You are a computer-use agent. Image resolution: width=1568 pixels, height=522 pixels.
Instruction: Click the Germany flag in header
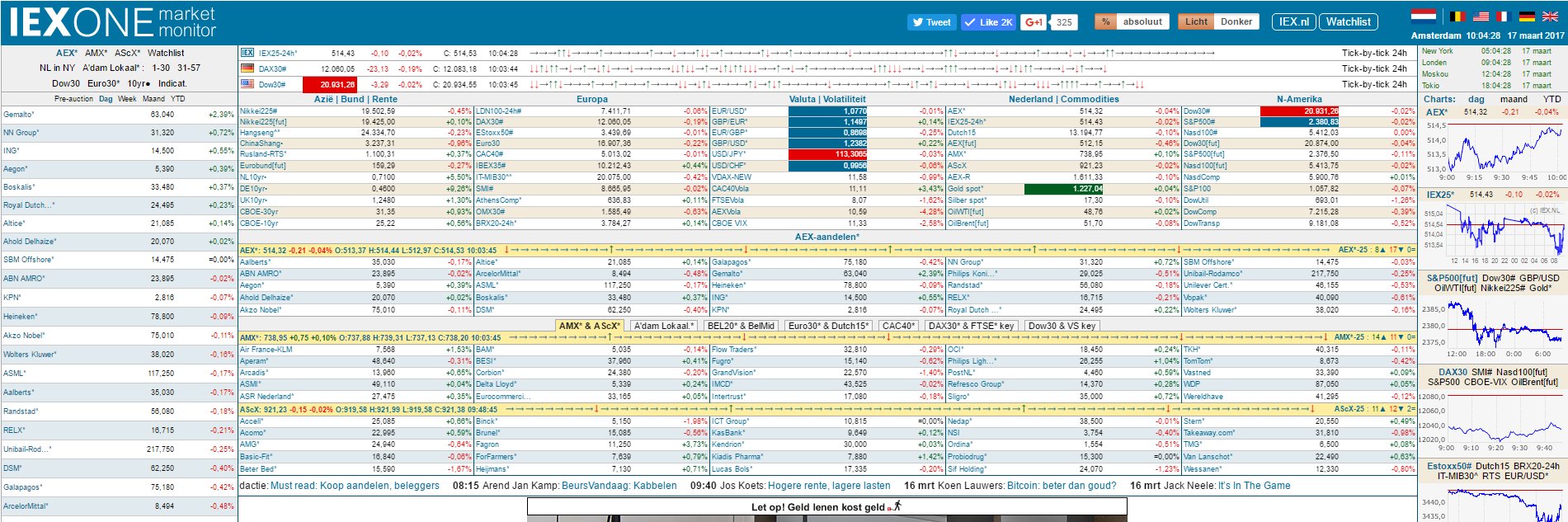[x=1527, y=16]
